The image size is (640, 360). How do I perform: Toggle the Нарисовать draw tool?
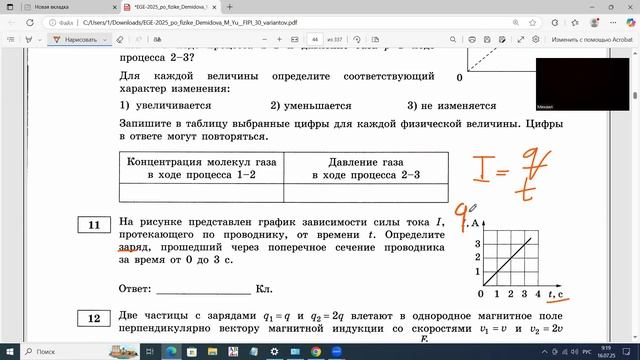click(x=75, y=40)
